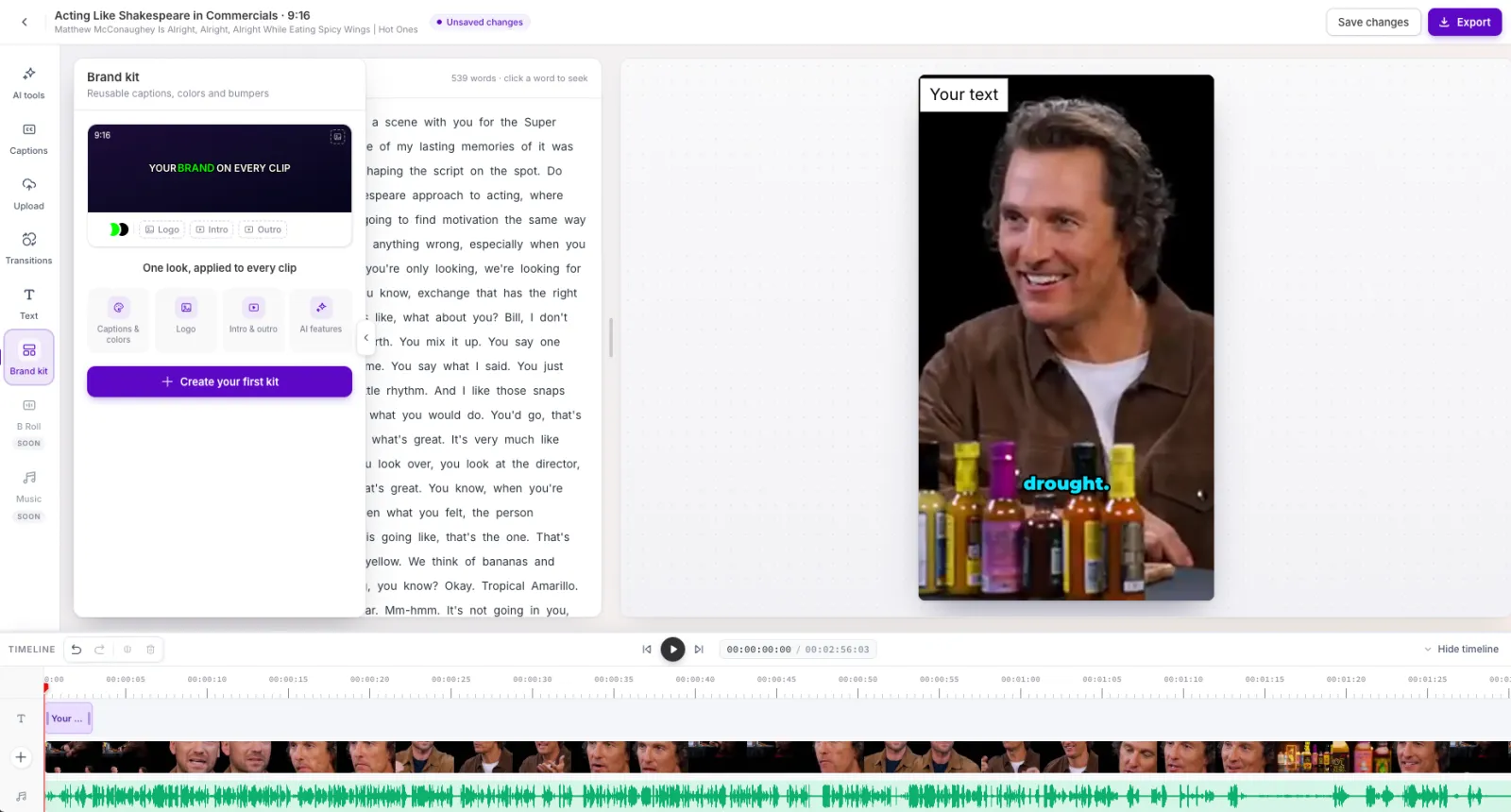Go back using the header arrow

(25, 22)
